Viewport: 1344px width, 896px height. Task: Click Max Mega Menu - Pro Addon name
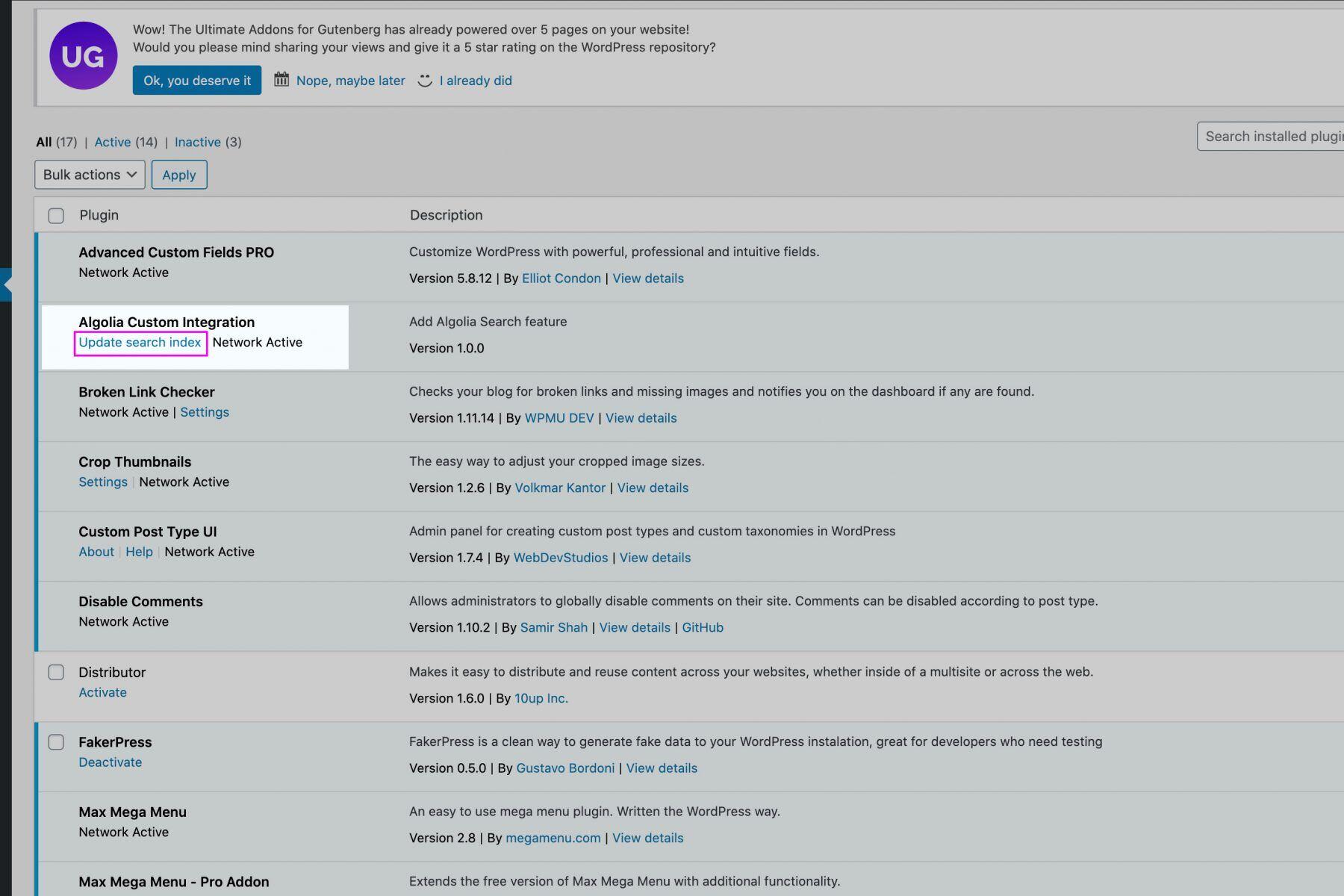pos(174,882)
